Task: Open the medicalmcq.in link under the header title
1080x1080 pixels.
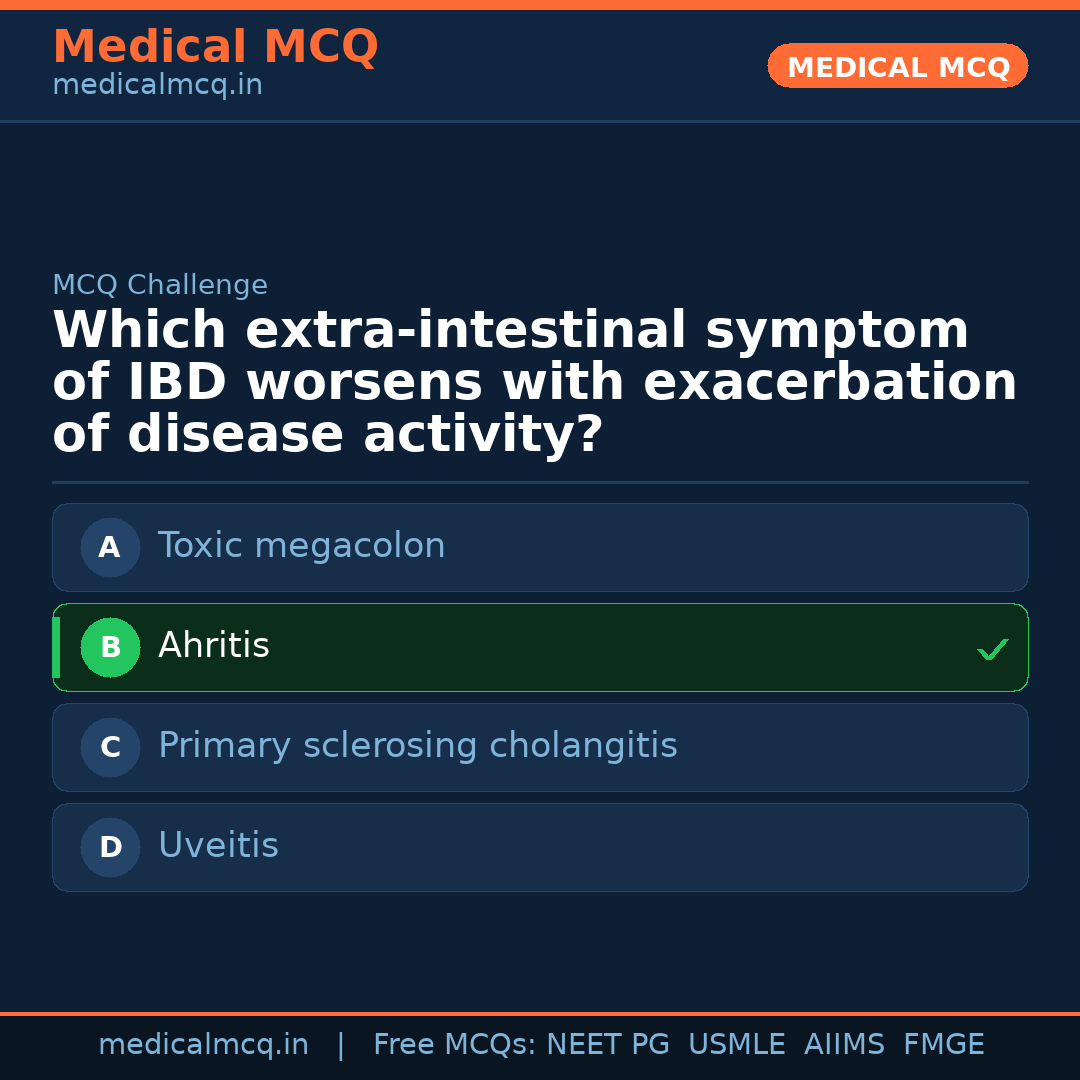Action: tap(157, 86)
